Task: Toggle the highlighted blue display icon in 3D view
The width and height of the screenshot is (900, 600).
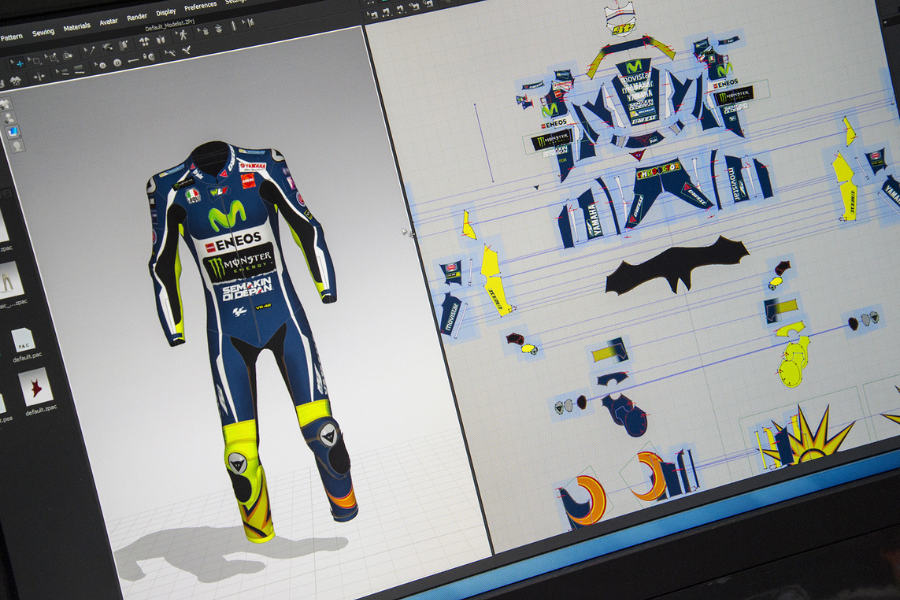Action: point(12,131)
